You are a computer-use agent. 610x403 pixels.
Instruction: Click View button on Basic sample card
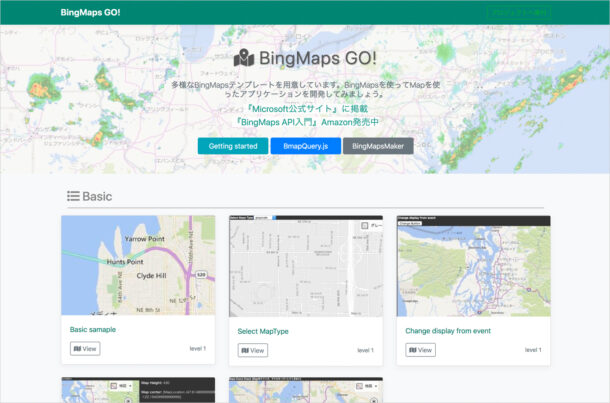85,349
